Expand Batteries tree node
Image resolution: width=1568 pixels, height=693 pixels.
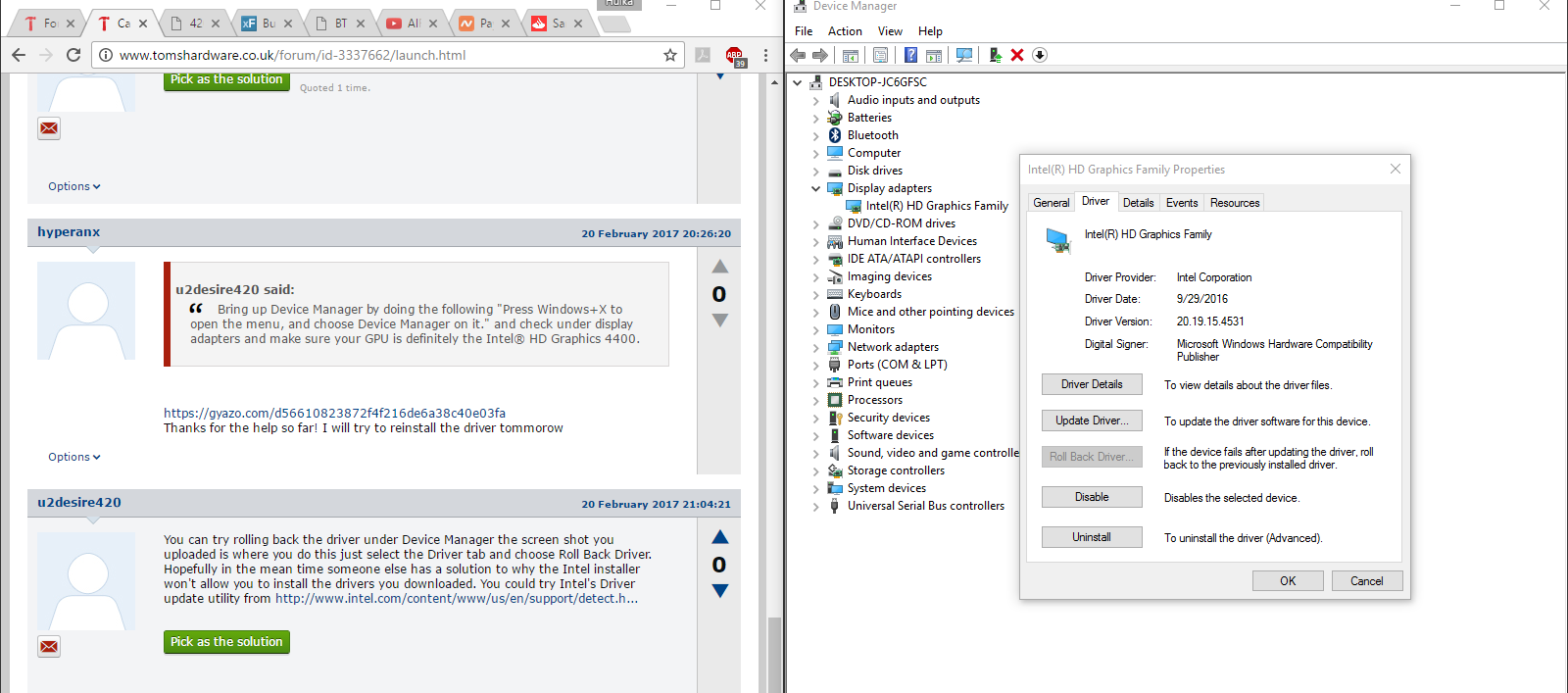tap(815, 118)
